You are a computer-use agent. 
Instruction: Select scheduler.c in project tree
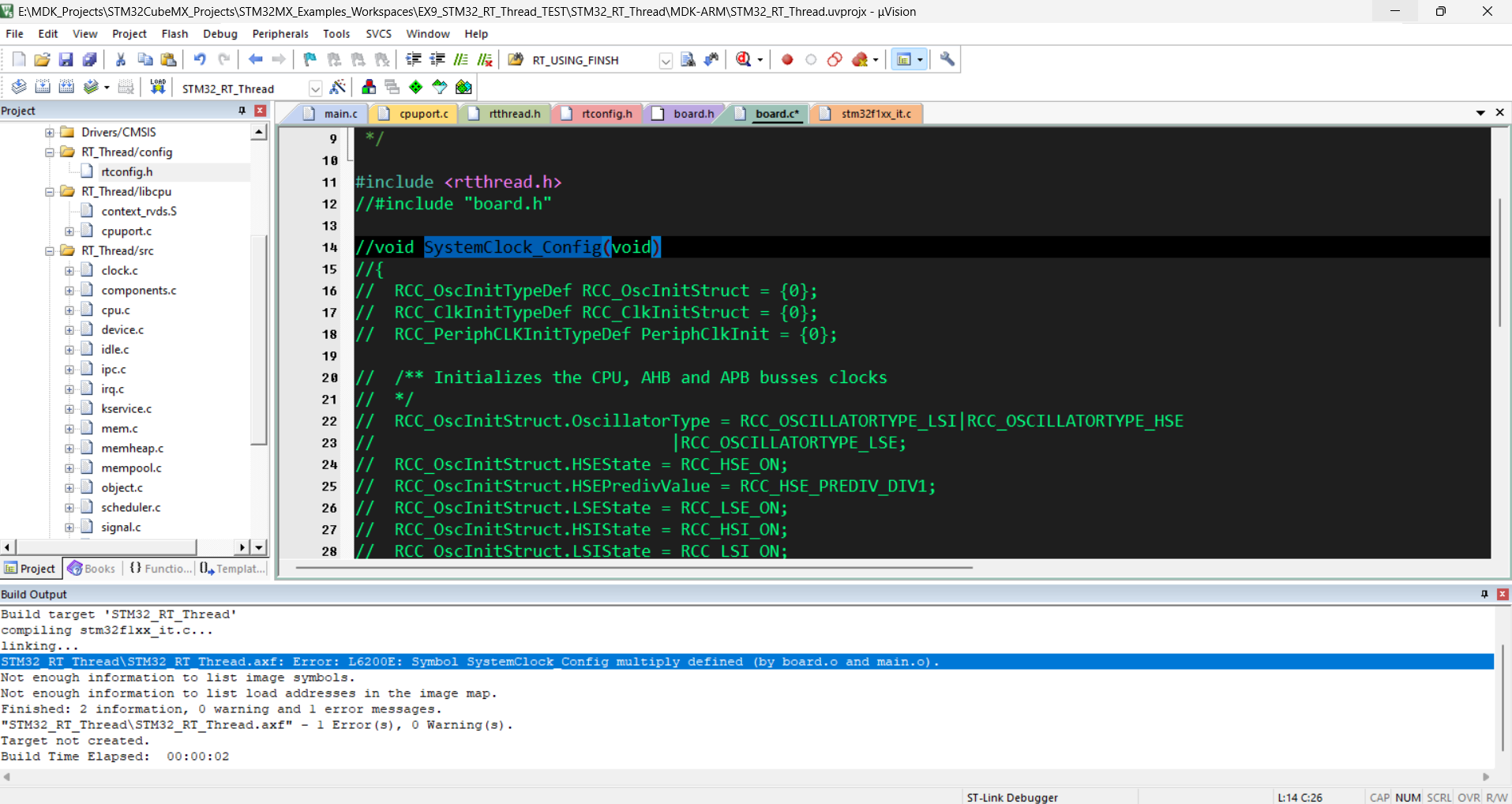pos(131,507)
